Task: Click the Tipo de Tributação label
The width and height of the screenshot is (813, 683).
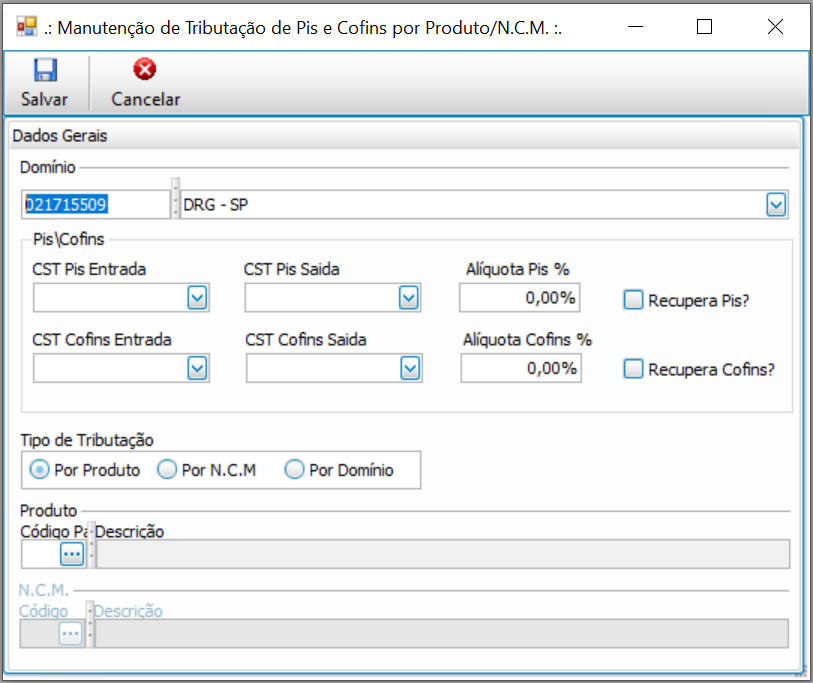Action: (x=87, y=440)
